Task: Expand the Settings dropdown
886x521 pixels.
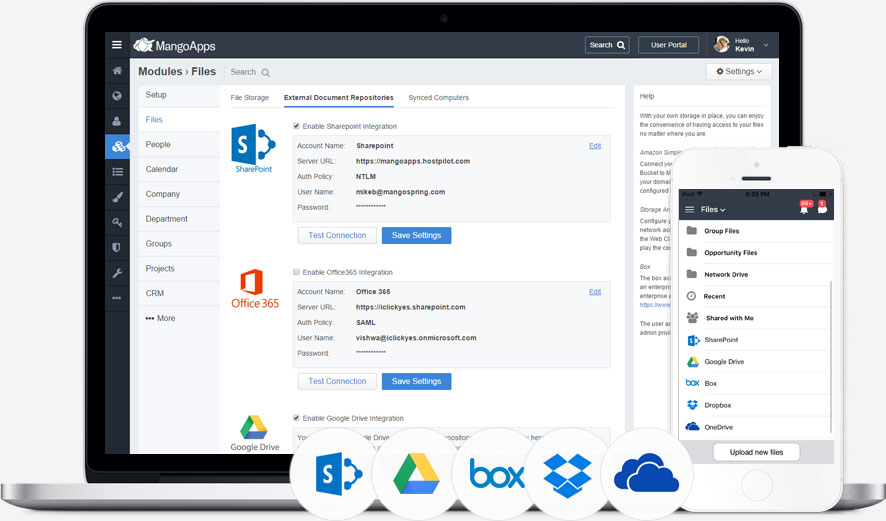Action: pos(739,72)
